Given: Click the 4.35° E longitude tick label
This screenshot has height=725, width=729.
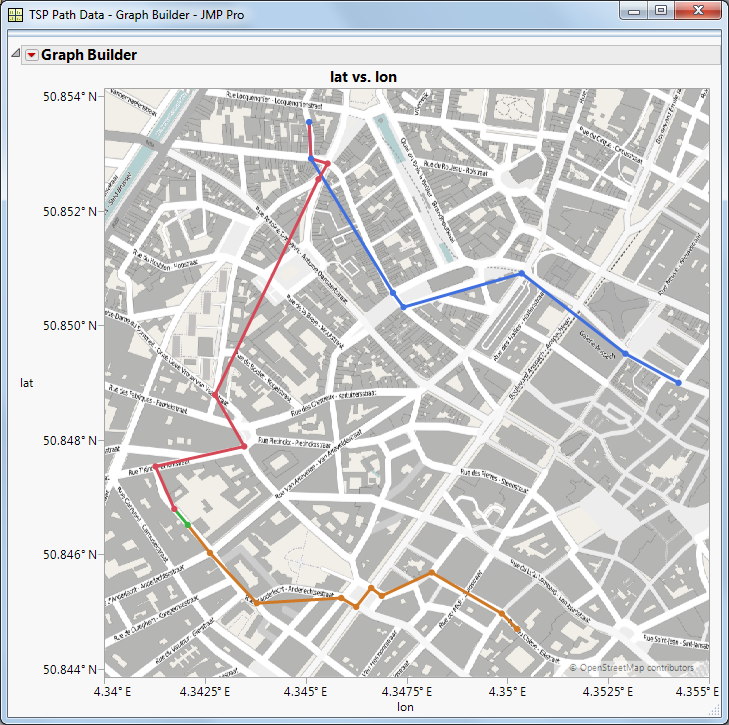Looking at the screenshot, I should click(x=507, y=692).
